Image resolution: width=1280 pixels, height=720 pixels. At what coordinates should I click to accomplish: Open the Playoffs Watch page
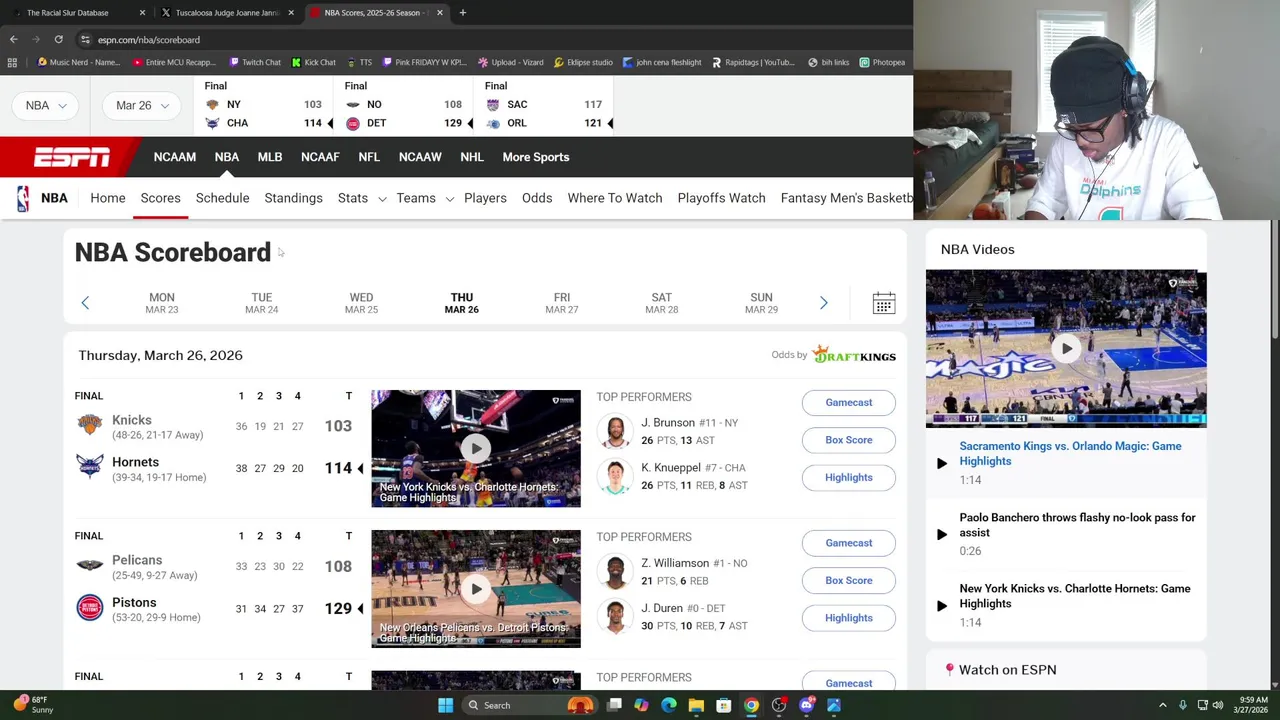point(721,198)
